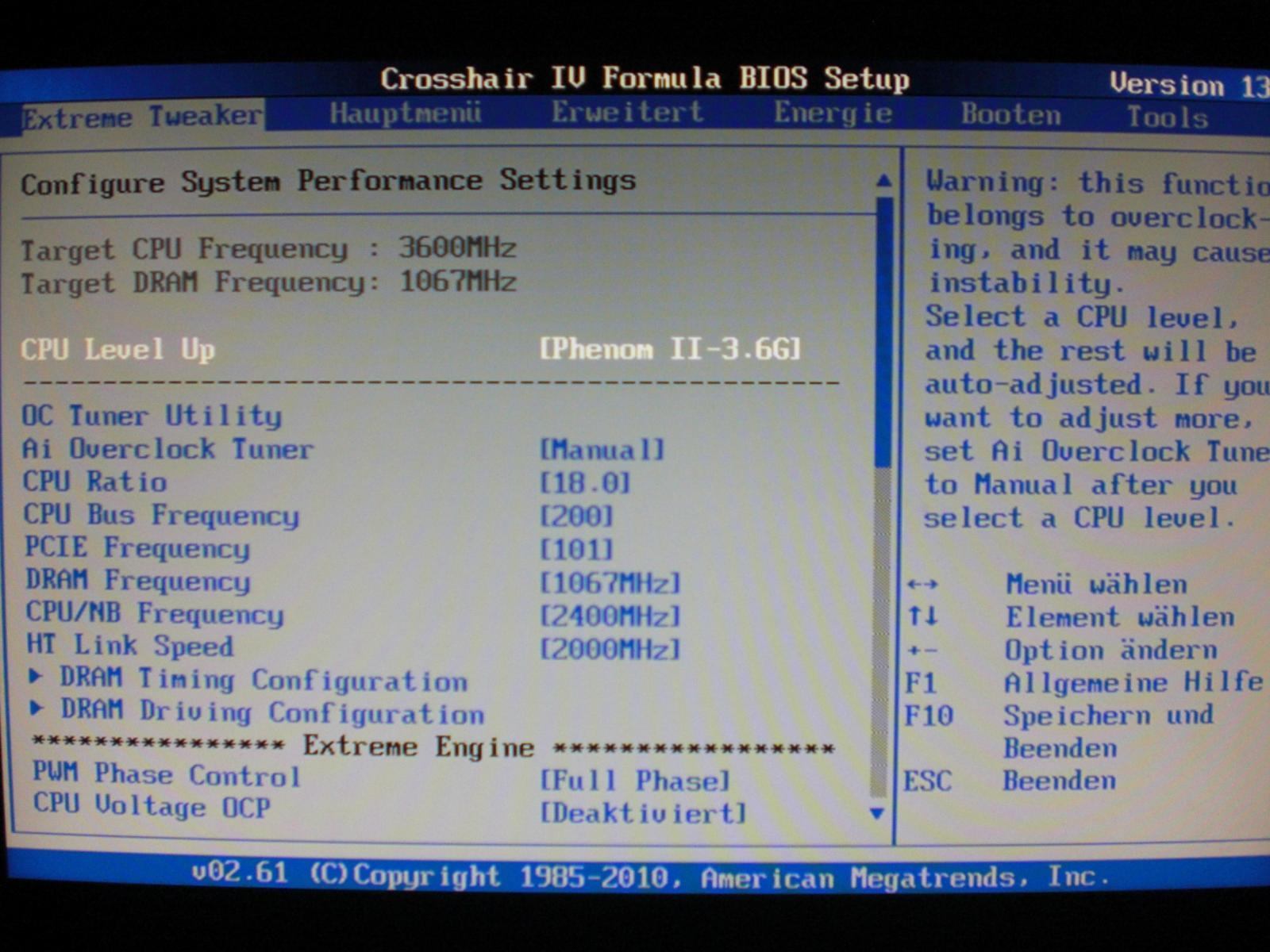Click the scroll up arrow of the settings list

[883, 181]
